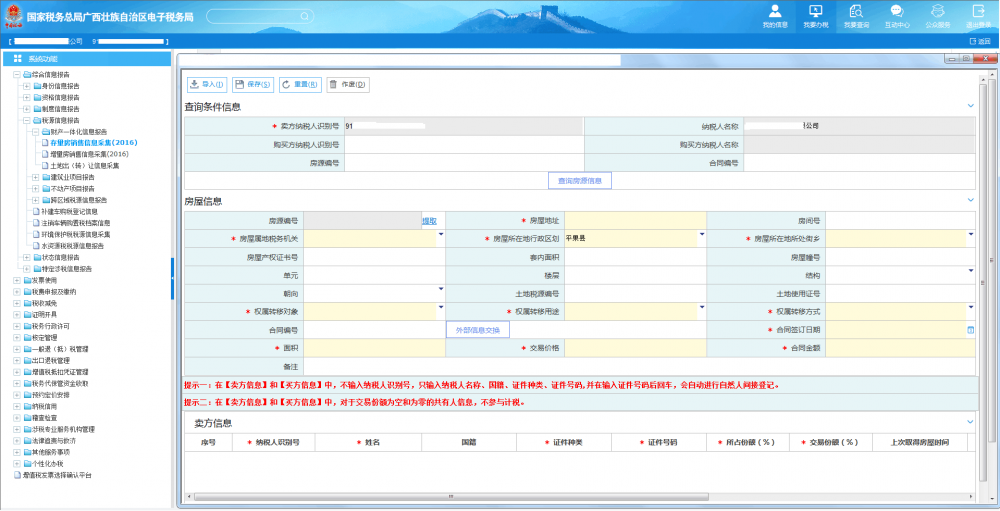Open the 结构 dropdown arrow

click(x=969, y=273)
